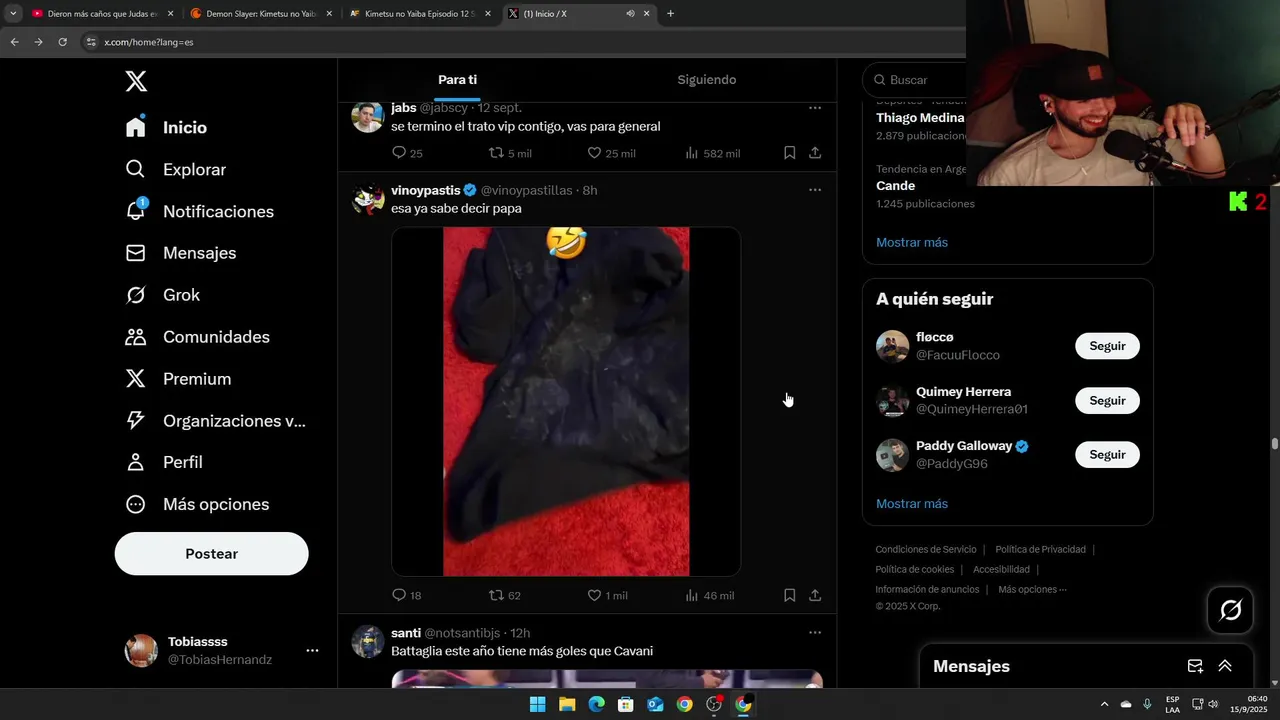Share the vinoypastis post
This screenshot has width=1280, height=720.
coord(815,595)
